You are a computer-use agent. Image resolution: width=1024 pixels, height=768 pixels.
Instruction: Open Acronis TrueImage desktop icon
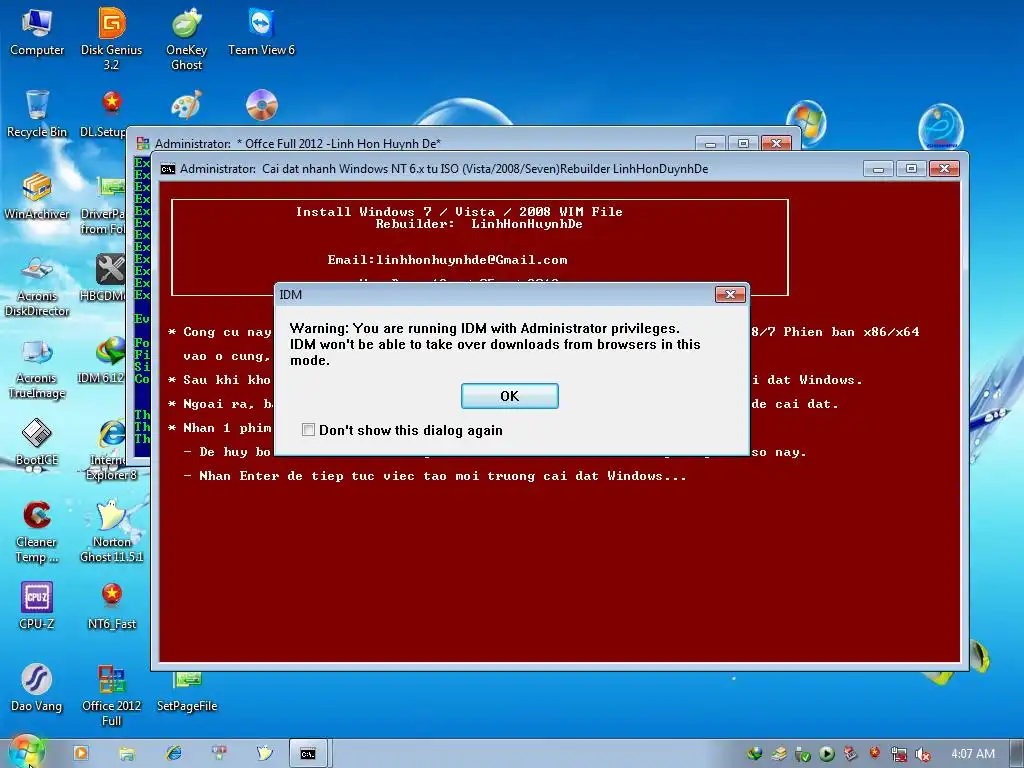(x=37, y=368)
